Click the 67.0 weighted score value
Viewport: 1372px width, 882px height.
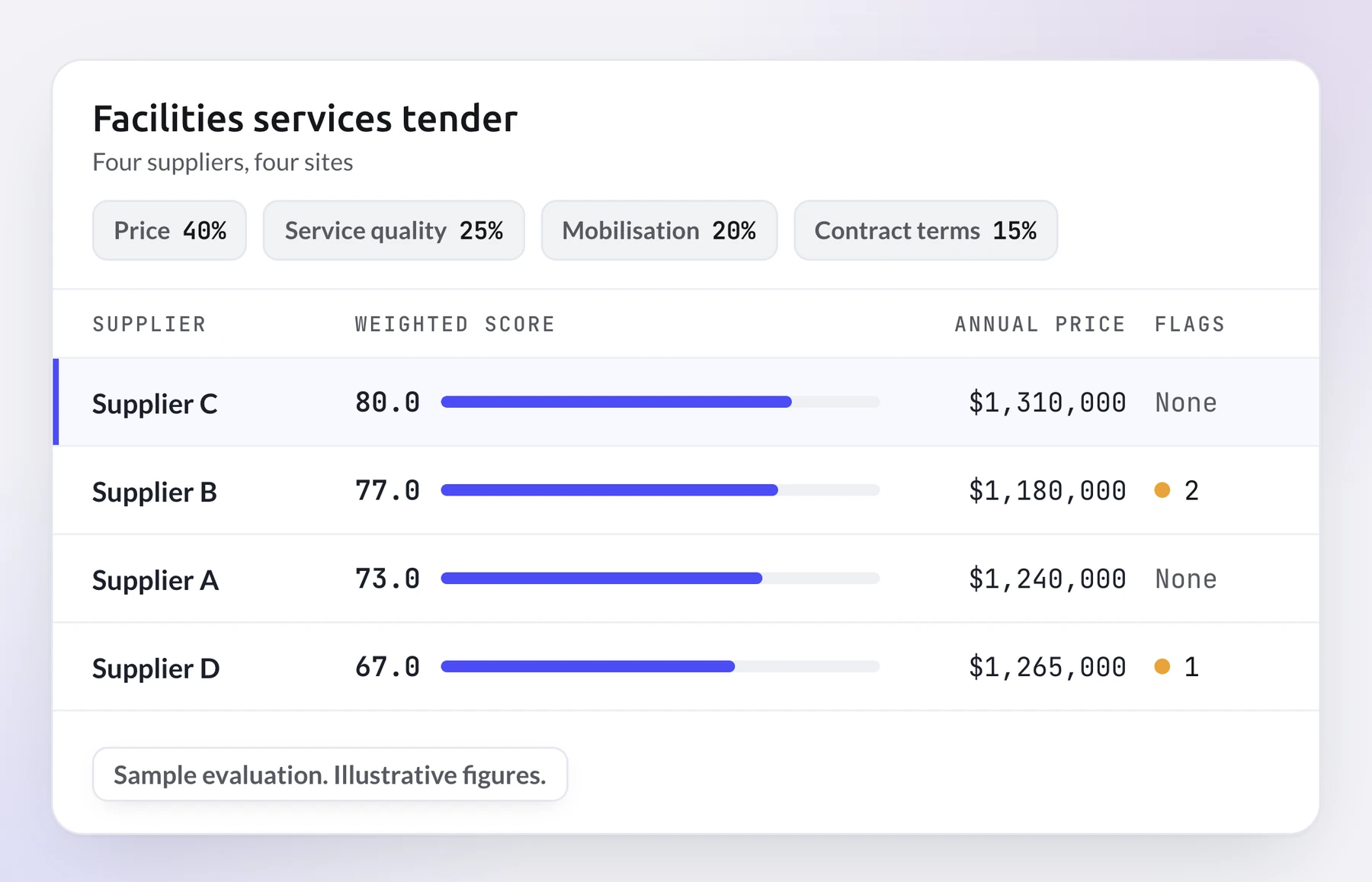click(x=387, y=667)
